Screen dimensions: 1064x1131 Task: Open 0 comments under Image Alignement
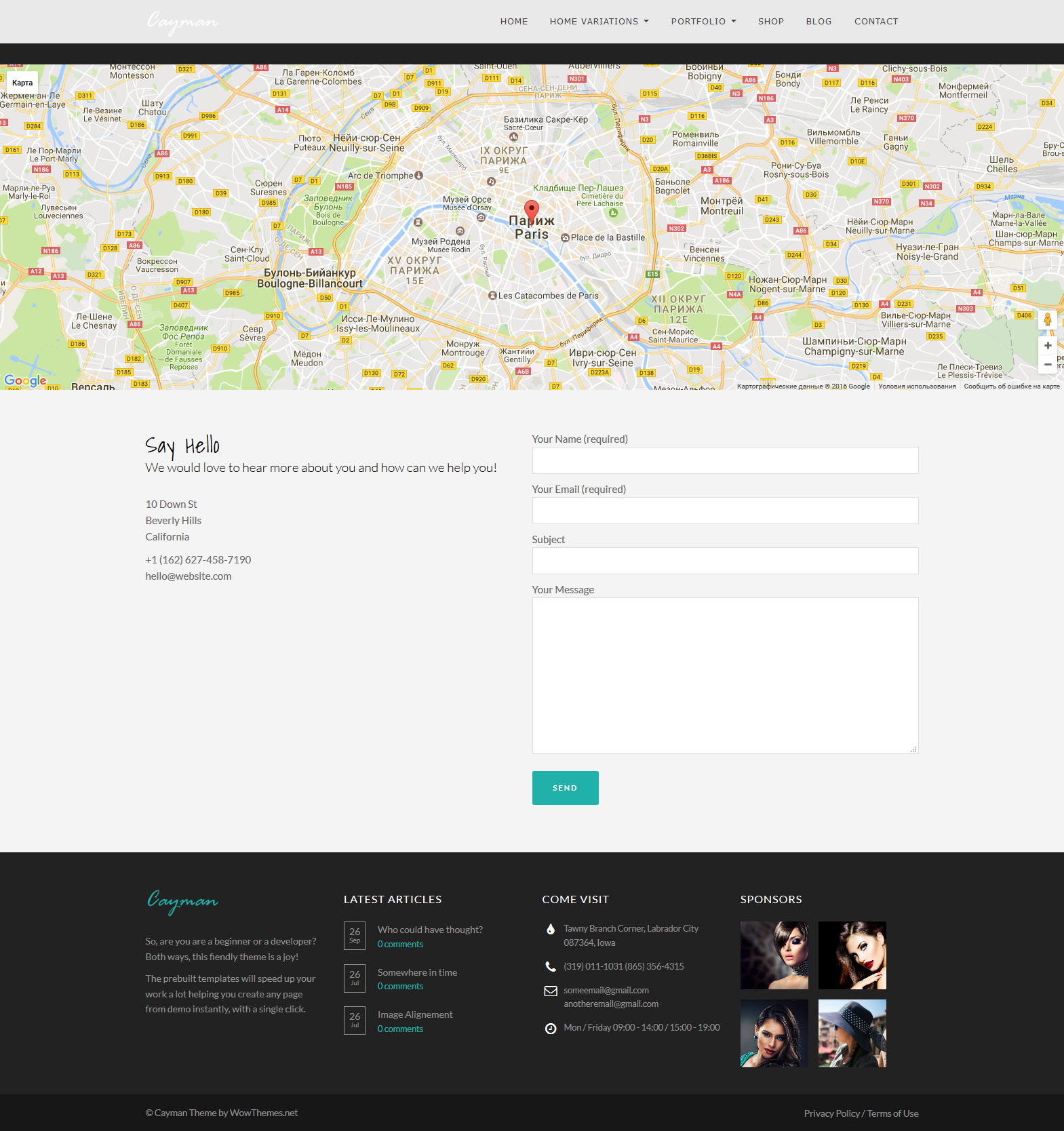400,1029
